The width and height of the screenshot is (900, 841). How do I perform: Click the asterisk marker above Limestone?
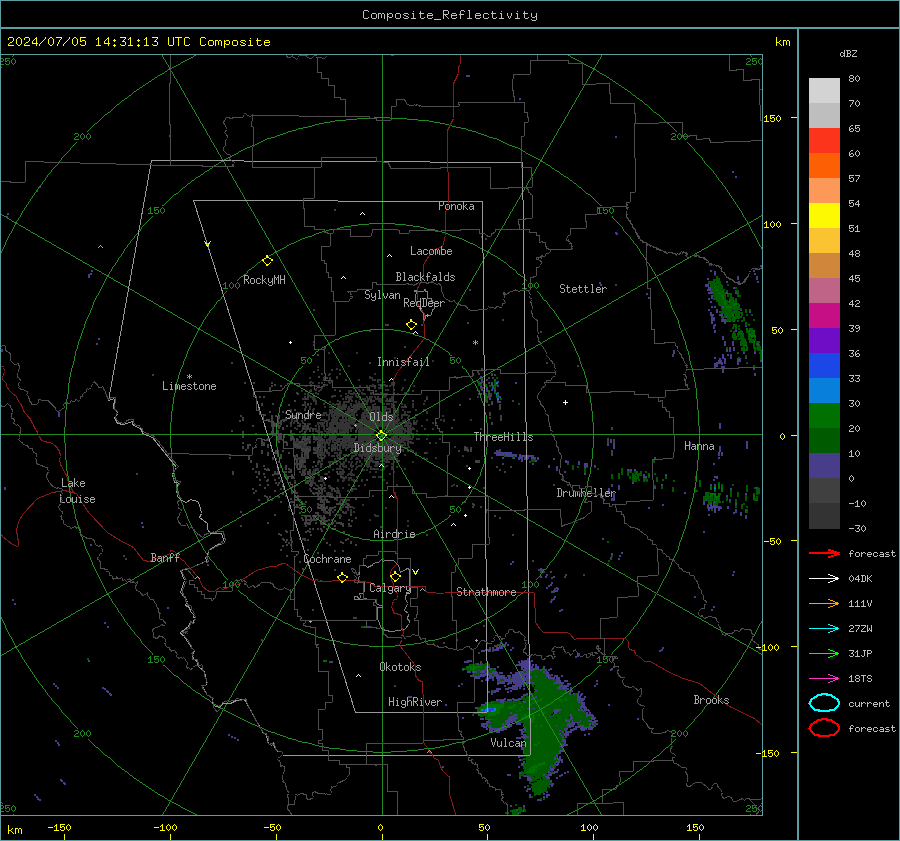(x=189, y=377)
